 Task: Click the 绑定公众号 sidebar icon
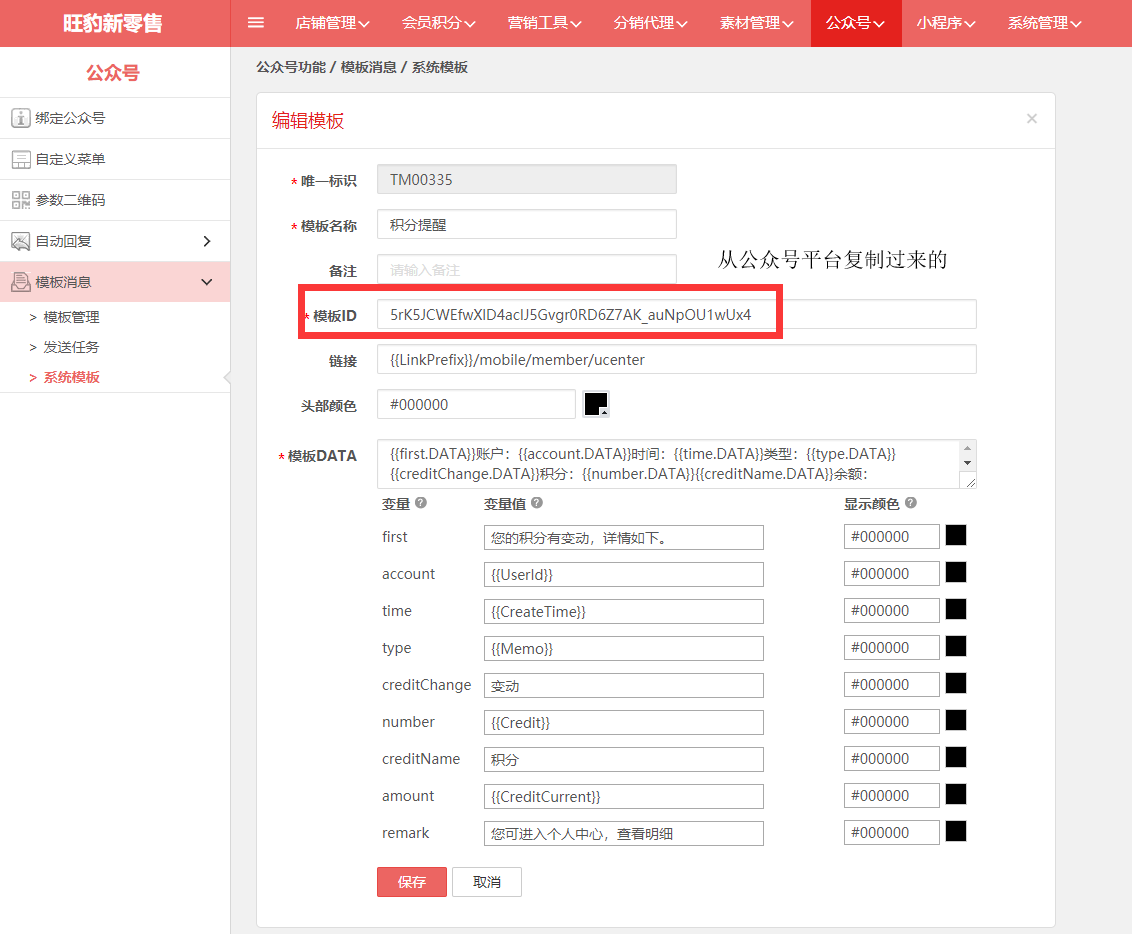click(x=20, y=118)
